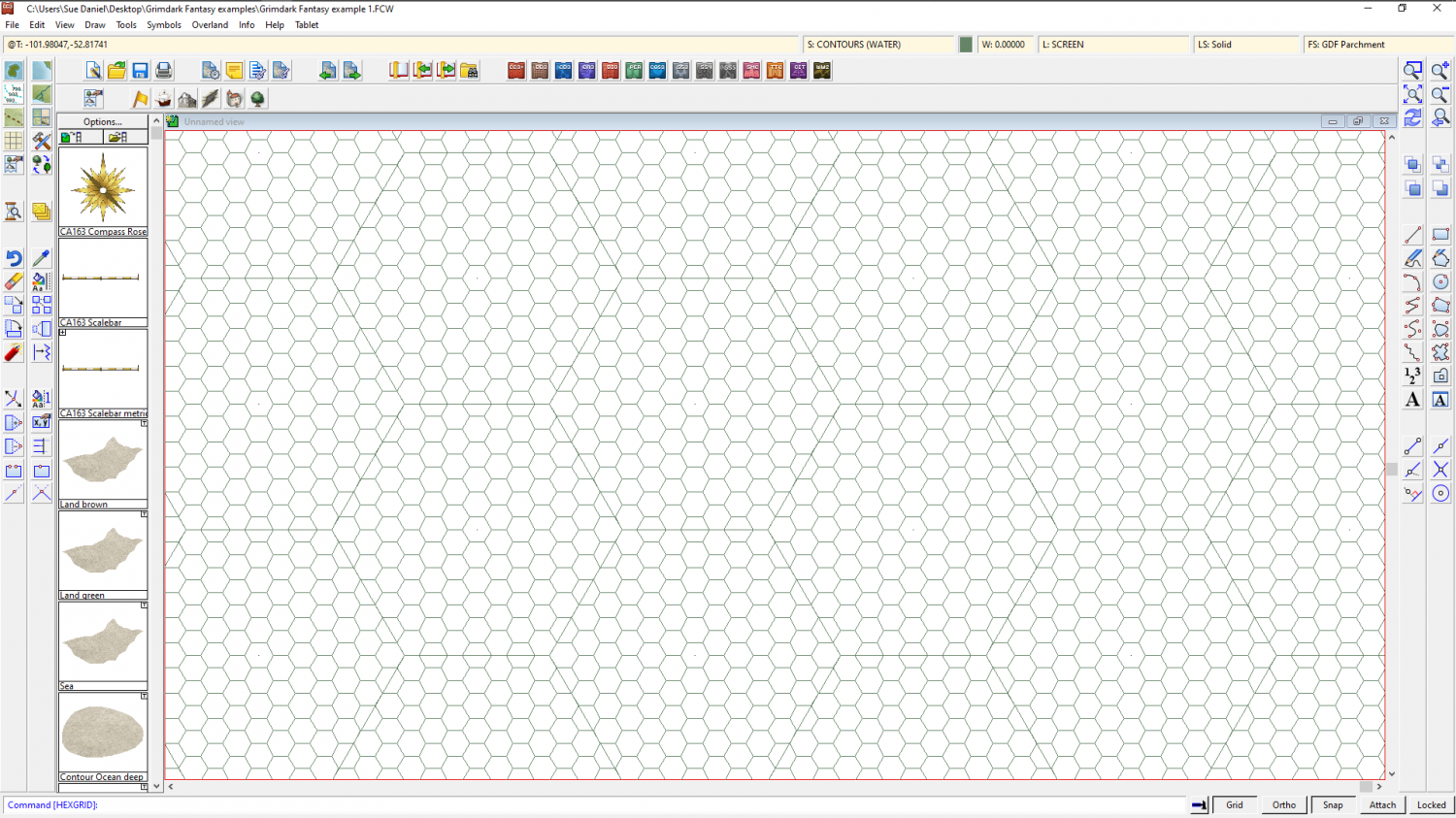The height and width of the screenshot is (818, 1456).
Task: Select the Box rectangle tool
Action: [x=1440, y=235]
